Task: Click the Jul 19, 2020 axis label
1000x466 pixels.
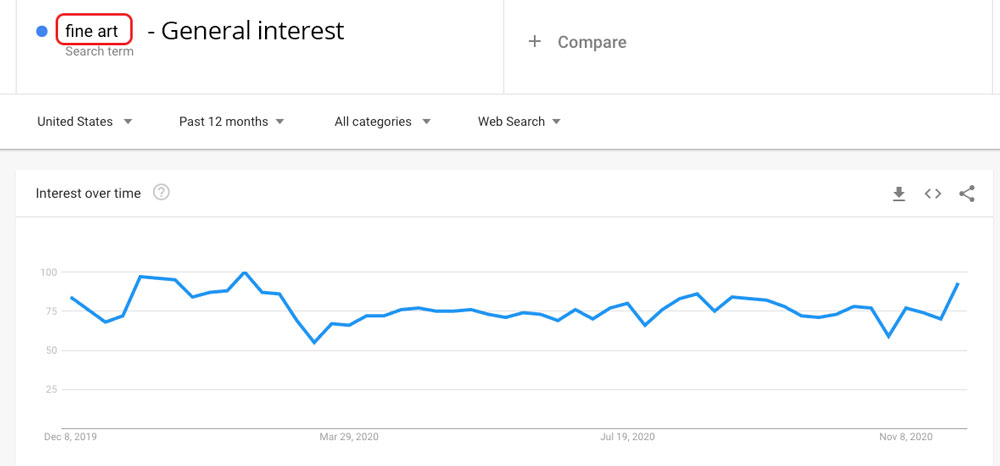Action: pos(628,437)
